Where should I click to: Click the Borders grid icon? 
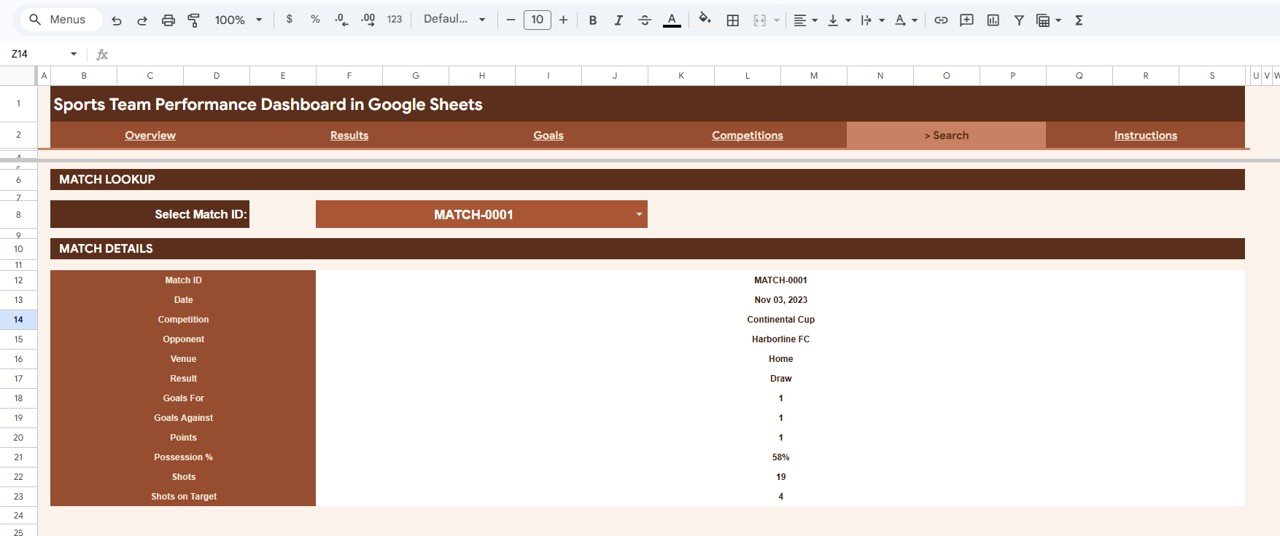(x=733, y=20)
